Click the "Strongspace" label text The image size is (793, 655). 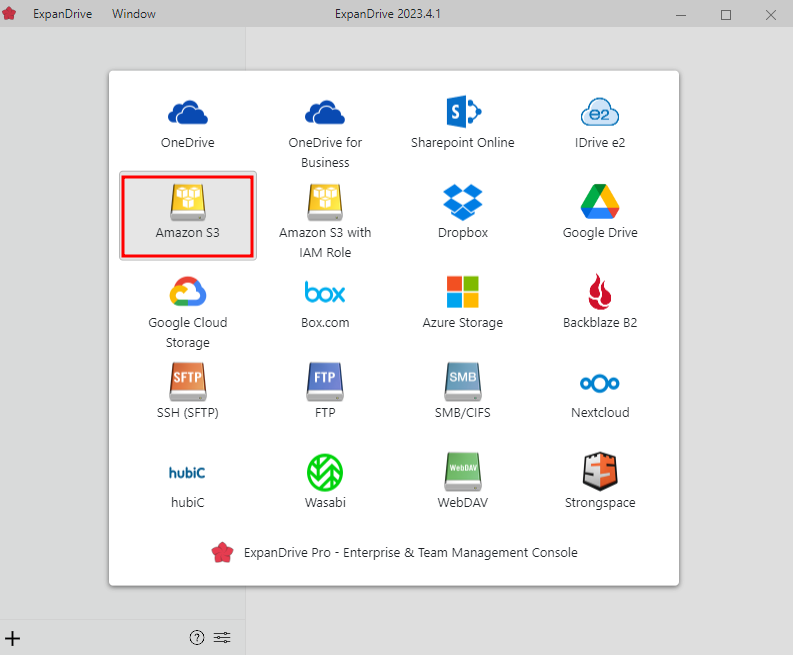[x=600, y=503]
